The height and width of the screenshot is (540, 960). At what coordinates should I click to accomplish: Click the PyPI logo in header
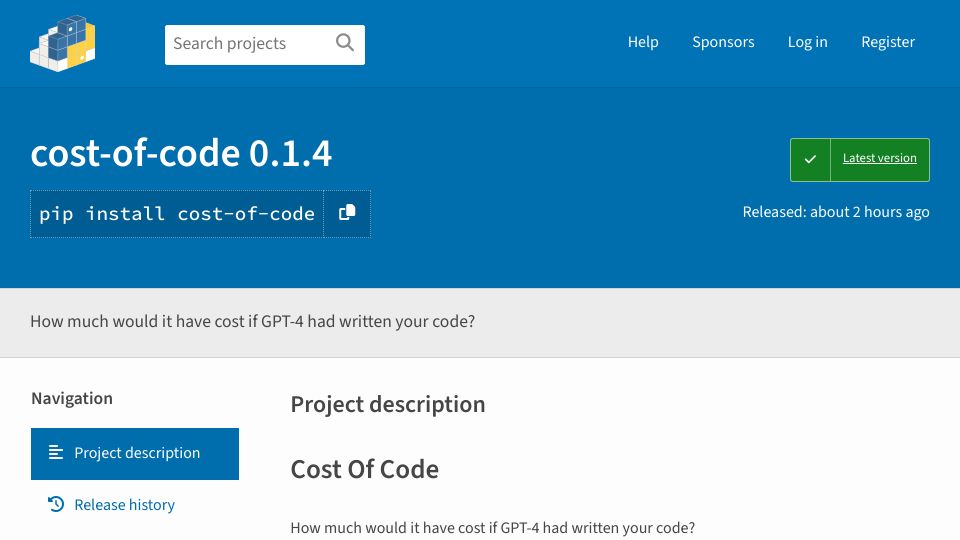point(62,43)
